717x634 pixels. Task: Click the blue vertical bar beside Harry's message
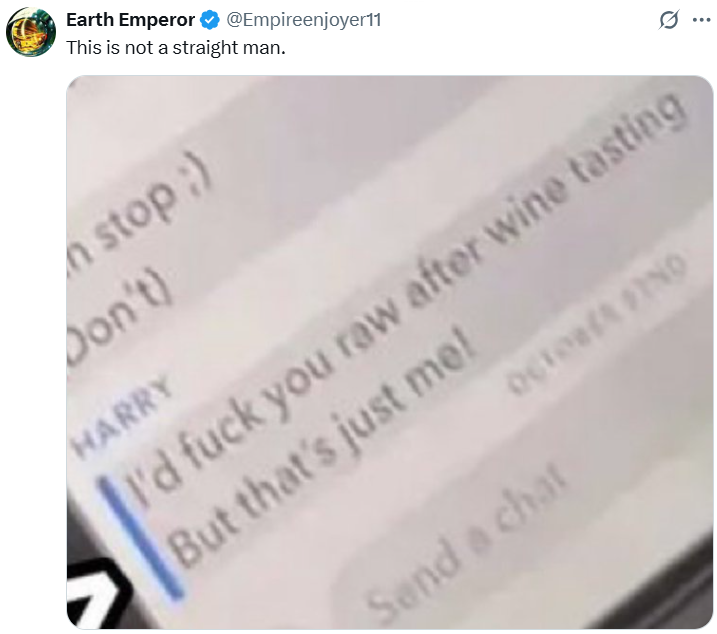pyautogui.click(x=141, y=537)
